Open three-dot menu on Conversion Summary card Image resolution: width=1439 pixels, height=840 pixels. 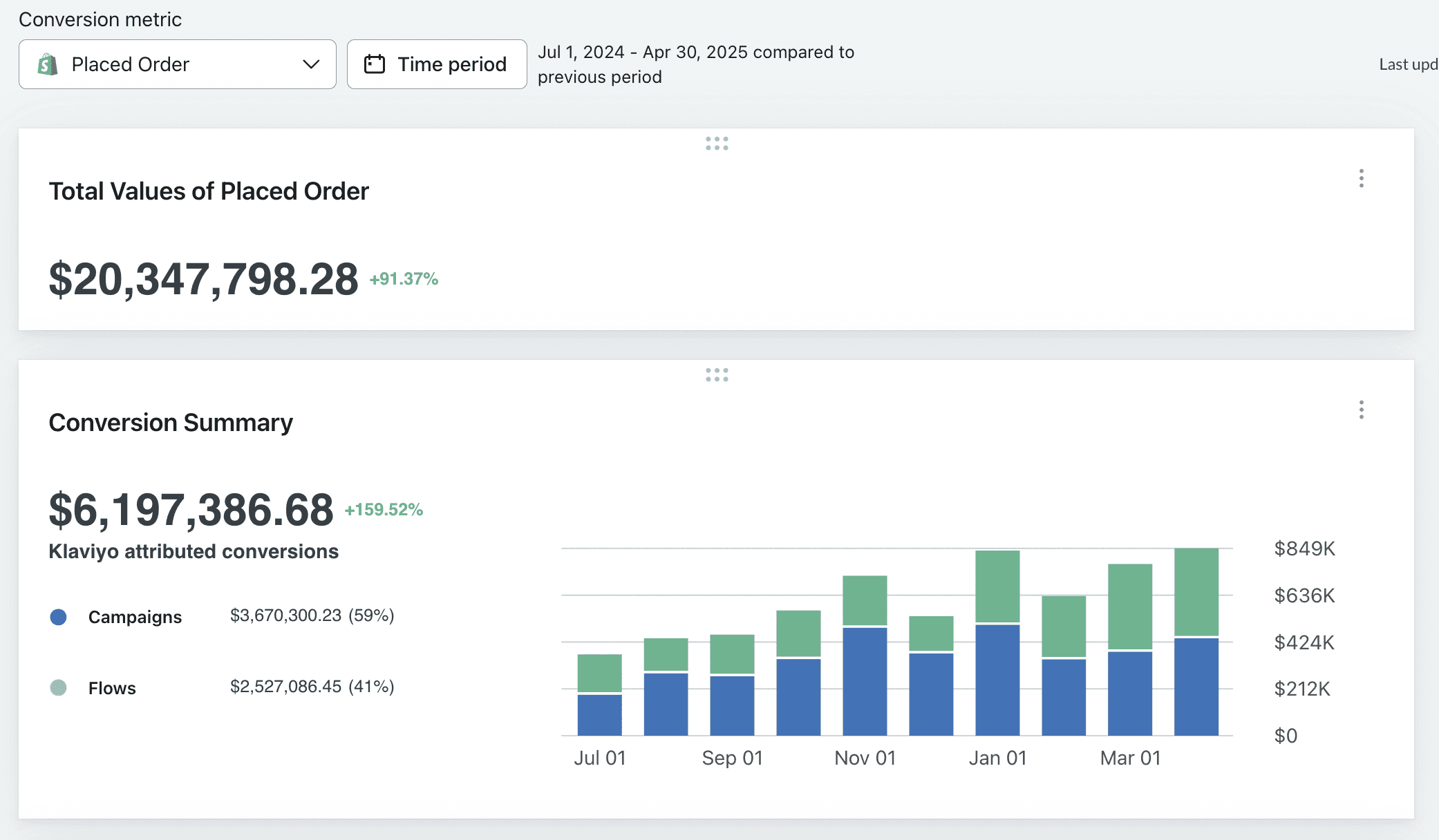1361,410
